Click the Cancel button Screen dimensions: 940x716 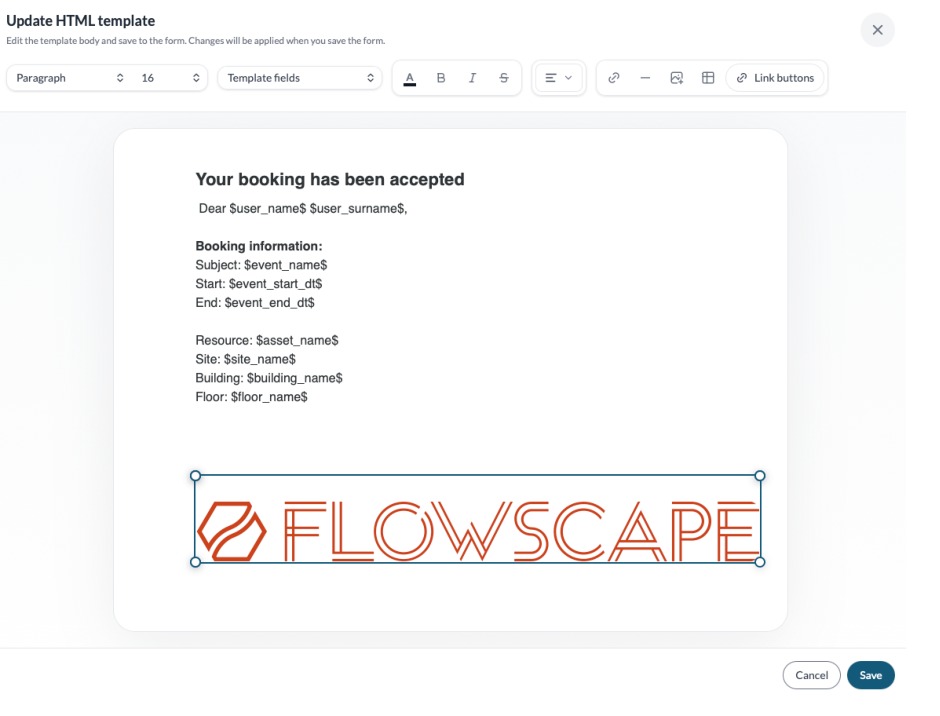tap(811, 675)
